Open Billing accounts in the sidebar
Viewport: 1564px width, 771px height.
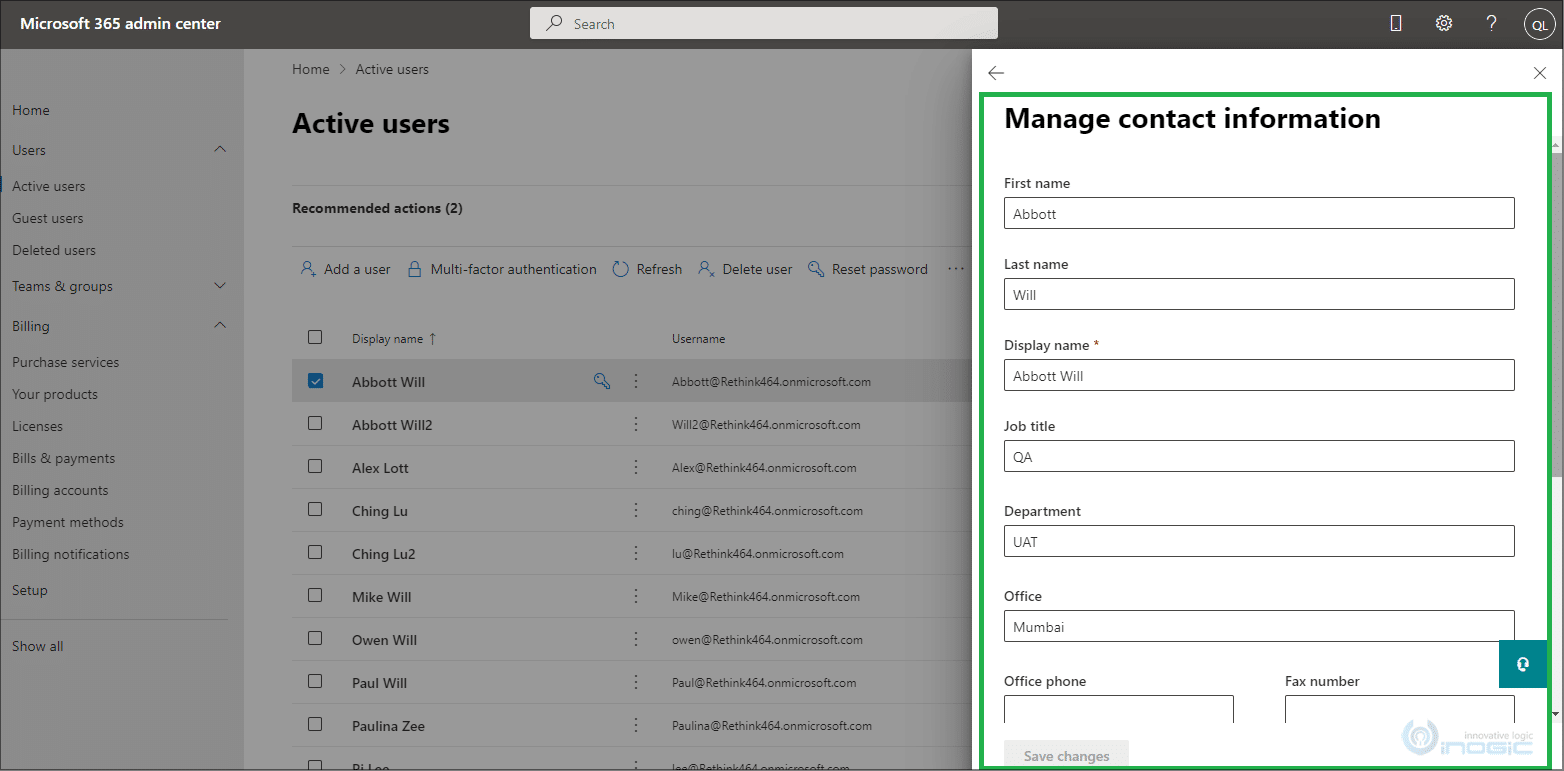[x=60, y=490]
